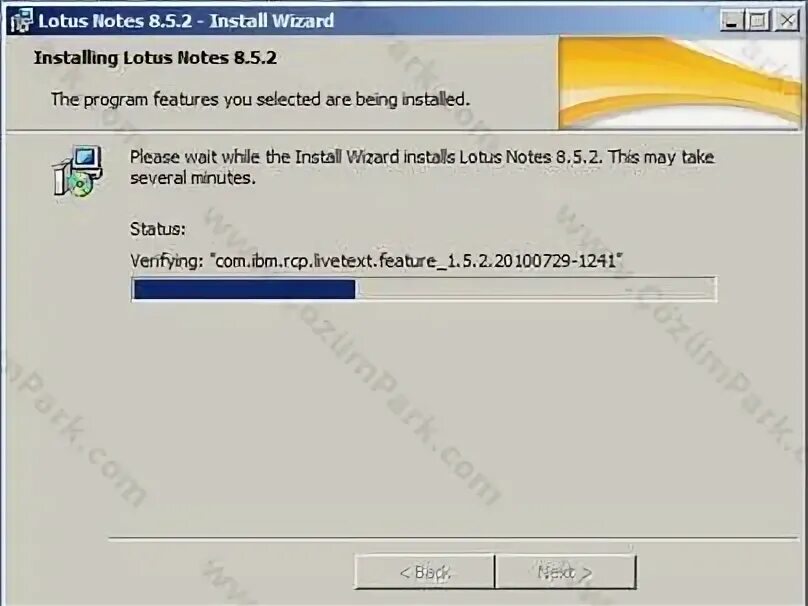
Task: Click the 'several minutes.' text line
Action: [193, 178]
